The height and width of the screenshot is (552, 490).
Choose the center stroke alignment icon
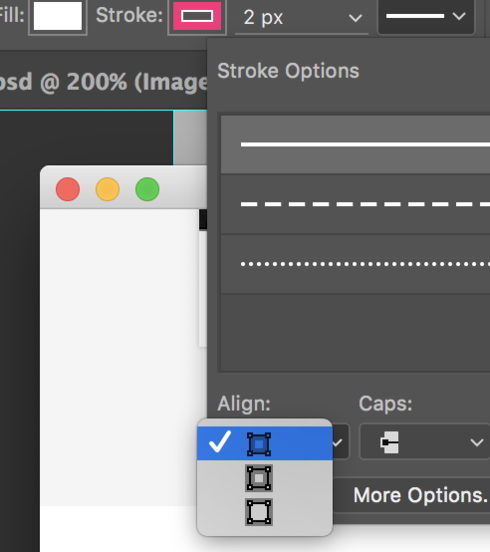click(x=259, y=478)
